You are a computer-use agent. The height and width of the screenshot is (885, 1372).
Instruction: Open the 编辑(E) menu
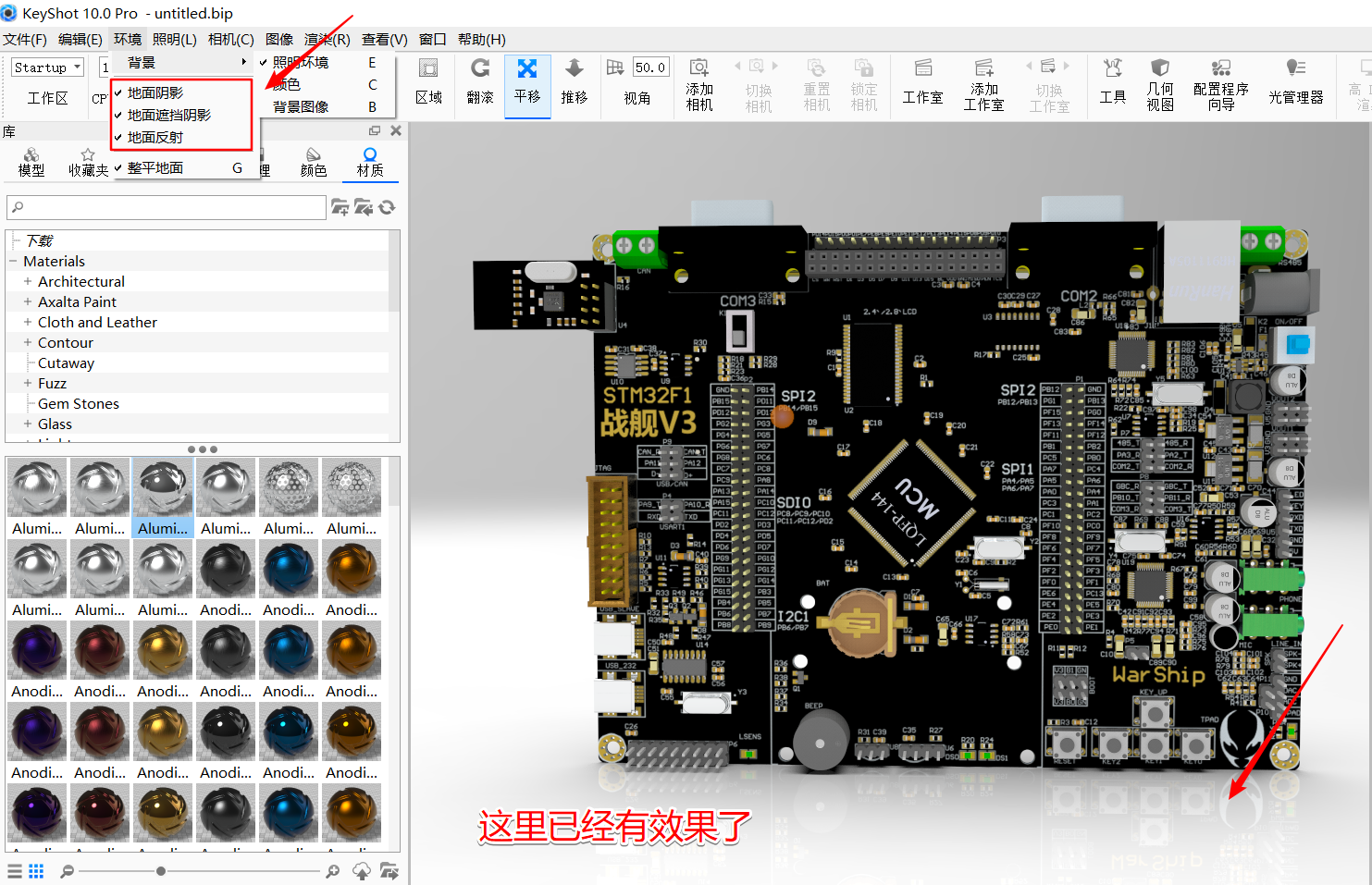80,40
